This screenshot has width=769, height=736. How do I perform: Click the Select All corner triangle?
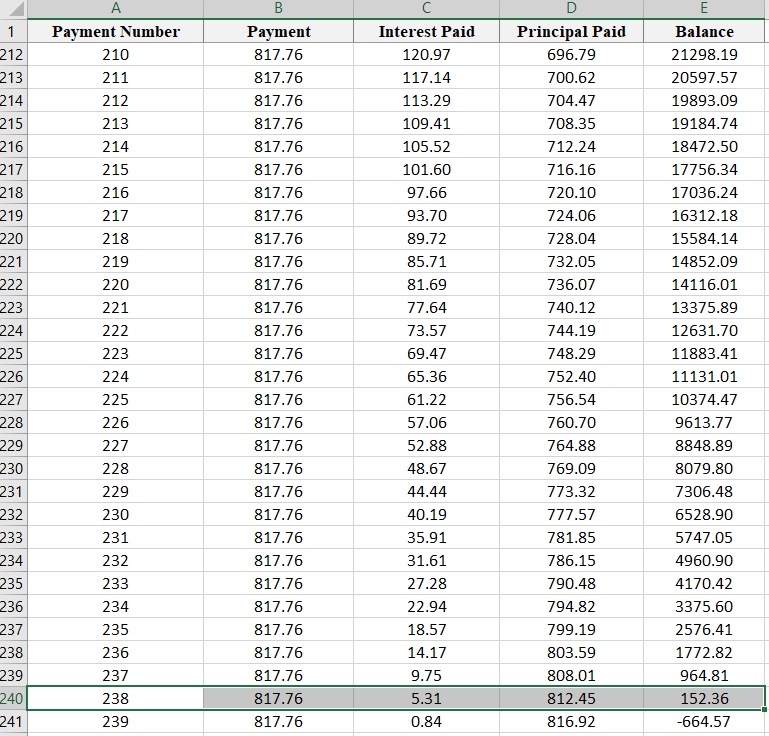(13, 8)
